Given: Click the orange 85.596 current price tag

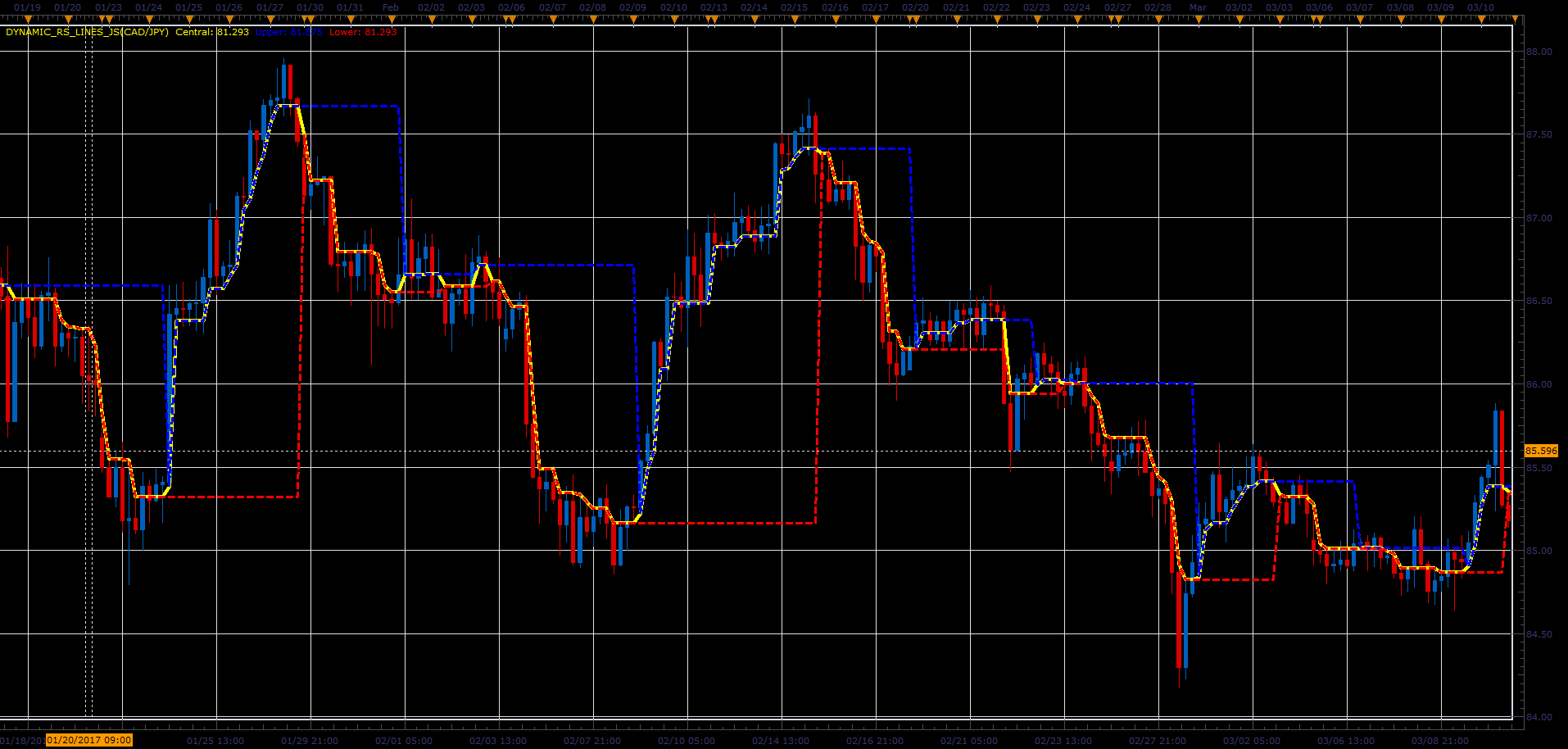Looking at the screenshot, I should click(x=1541, y=451).
